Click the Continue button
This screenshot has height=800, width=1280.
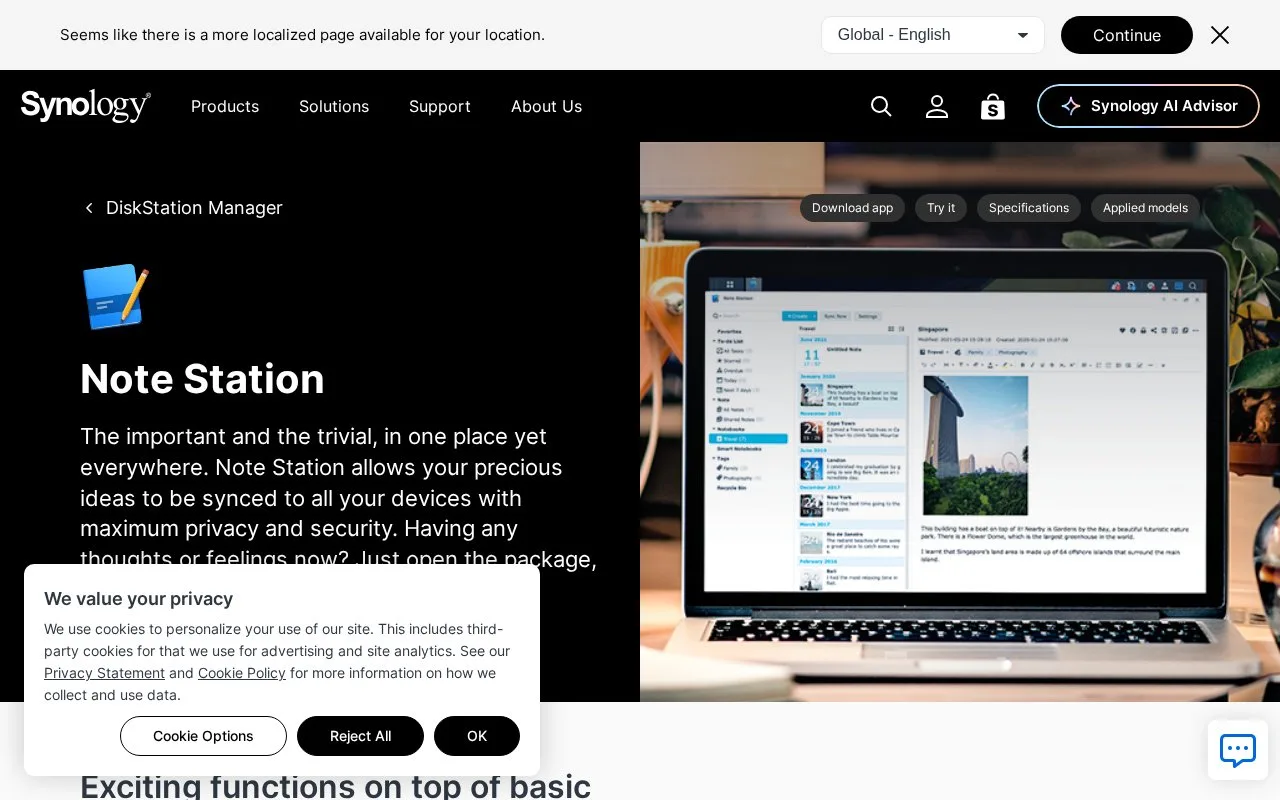pos(1127,35)
